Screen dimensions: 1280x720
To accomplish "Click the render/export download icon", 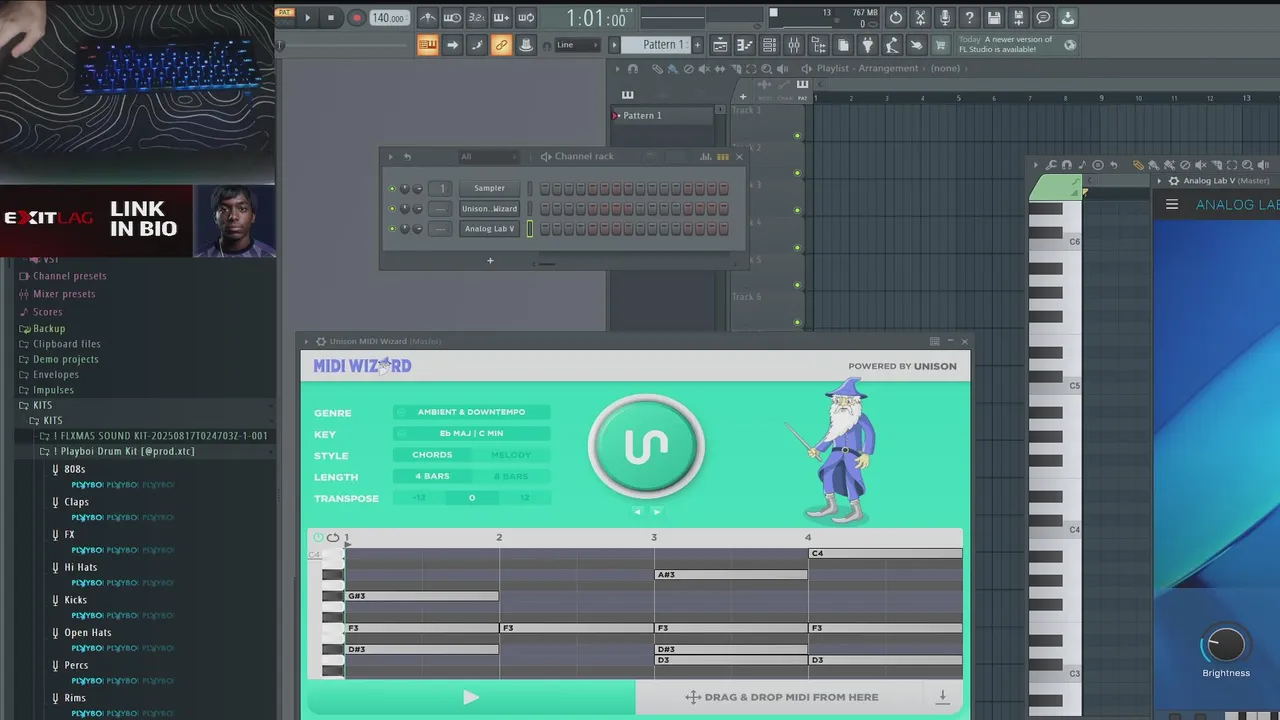I will pos(1068,17).
